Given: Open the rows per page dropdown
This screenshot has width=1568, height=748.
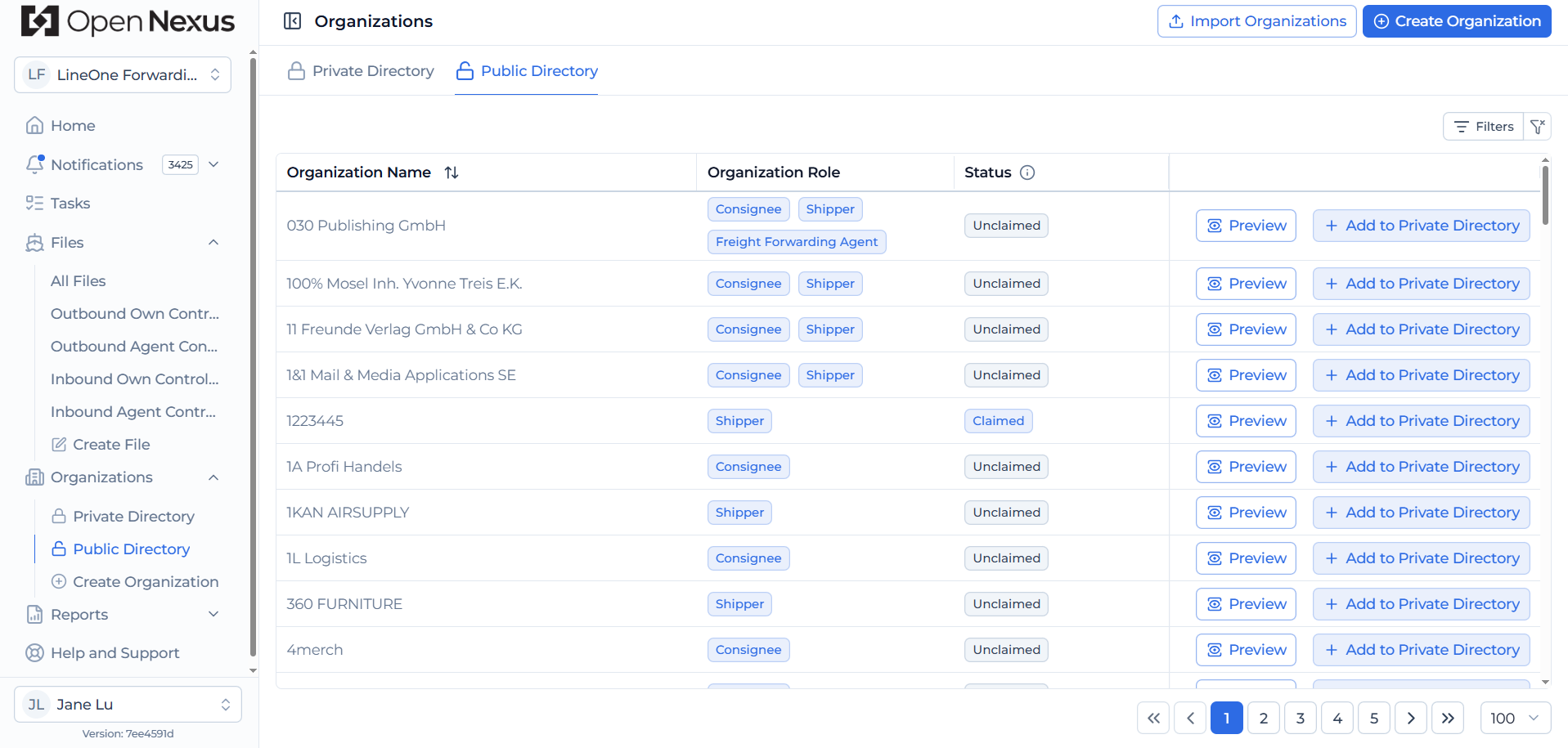Looking at the screenshot, I should point(1516,718).
